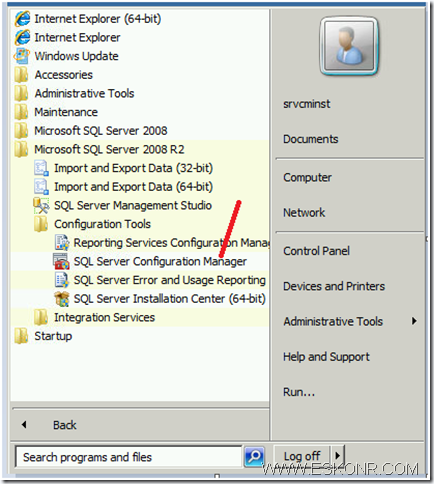434x484 pixels.
Task: Open the arrow menu beside Log off
Action: (x=337, y=456)
